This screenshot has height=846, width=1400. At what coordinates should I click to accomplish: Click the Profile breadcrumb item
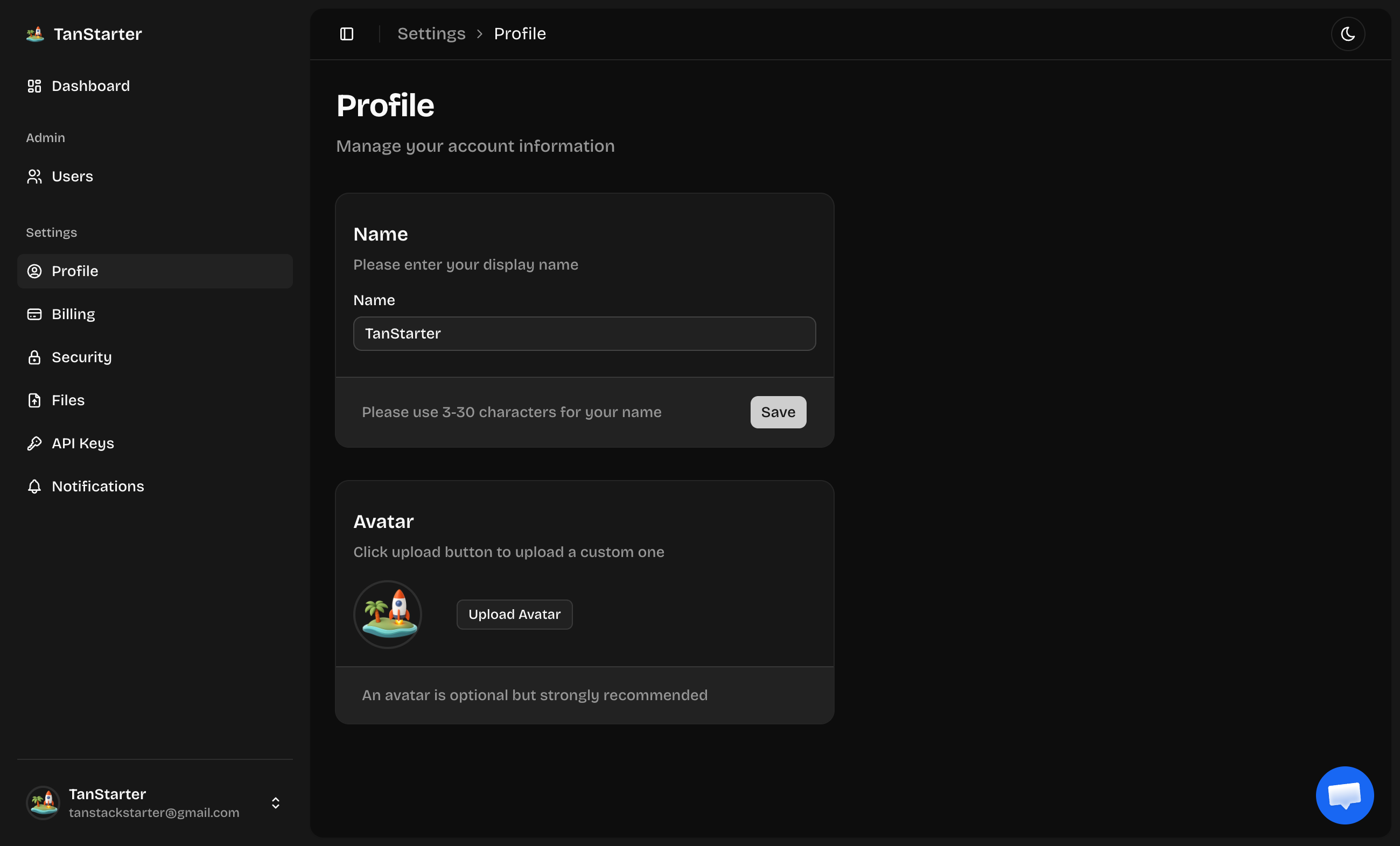tap(519, 34)
